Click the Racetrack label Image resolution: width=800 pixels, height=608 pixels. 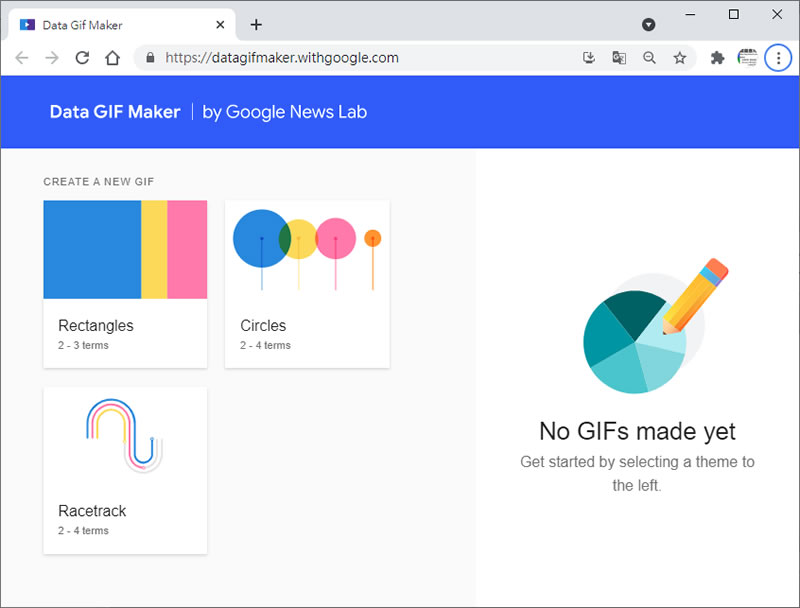[92, 511]
